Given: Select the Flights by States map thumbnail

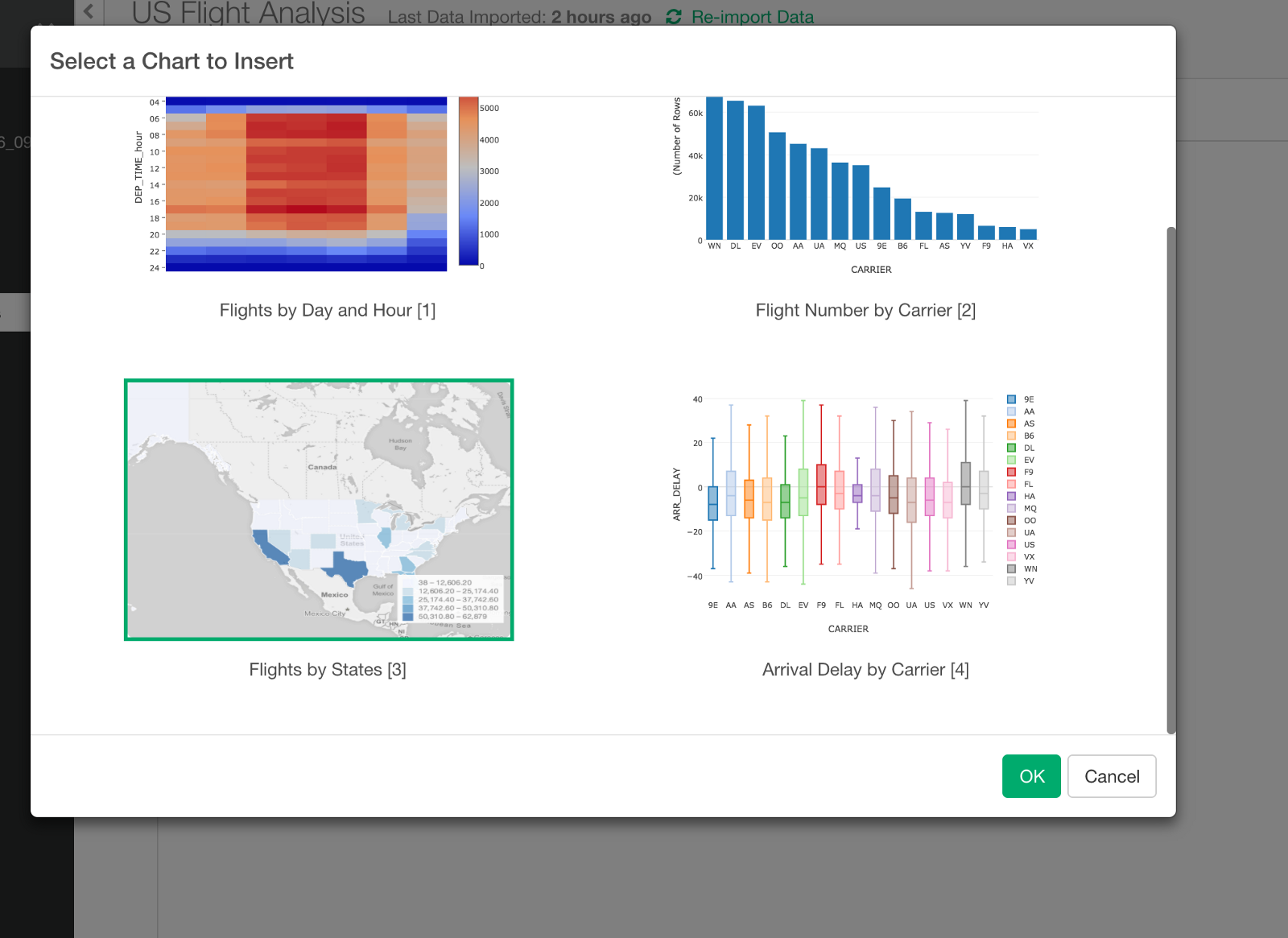Looking at the screenshot, I should coord(319,510).
